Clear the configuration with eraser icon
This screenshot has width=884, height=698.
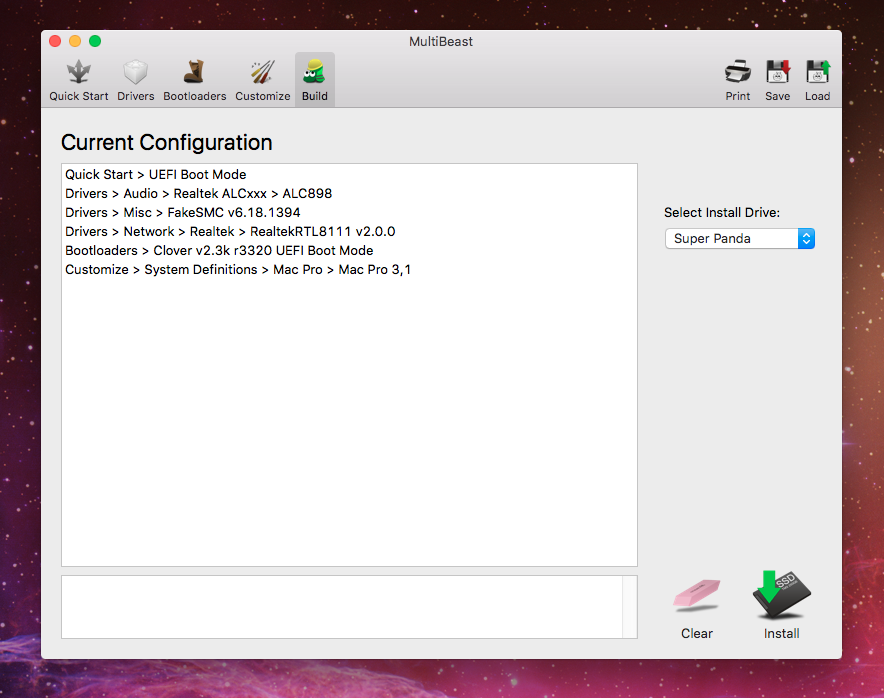click(697, 608)
